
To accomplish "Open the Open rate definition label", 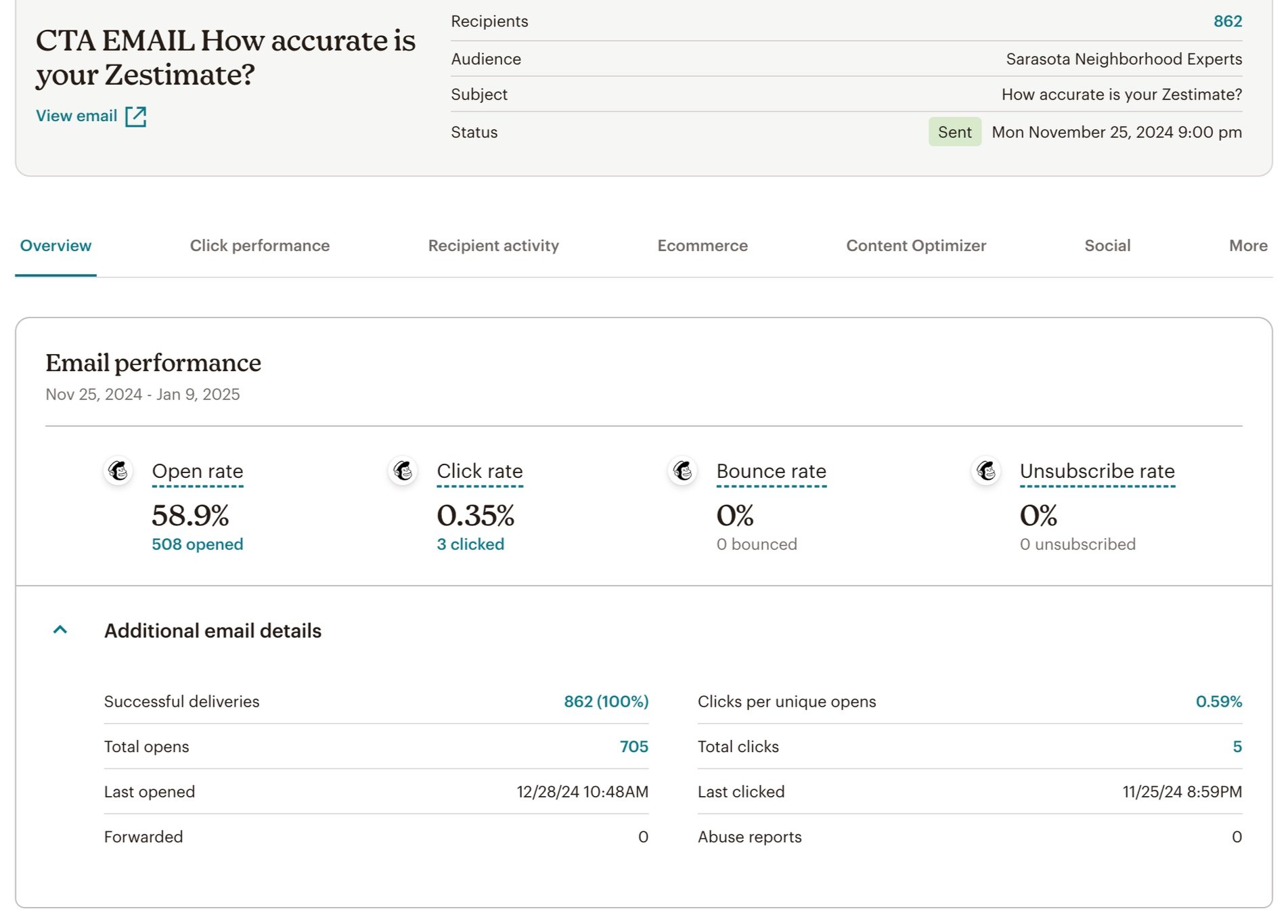I will (x=198, y=471).
